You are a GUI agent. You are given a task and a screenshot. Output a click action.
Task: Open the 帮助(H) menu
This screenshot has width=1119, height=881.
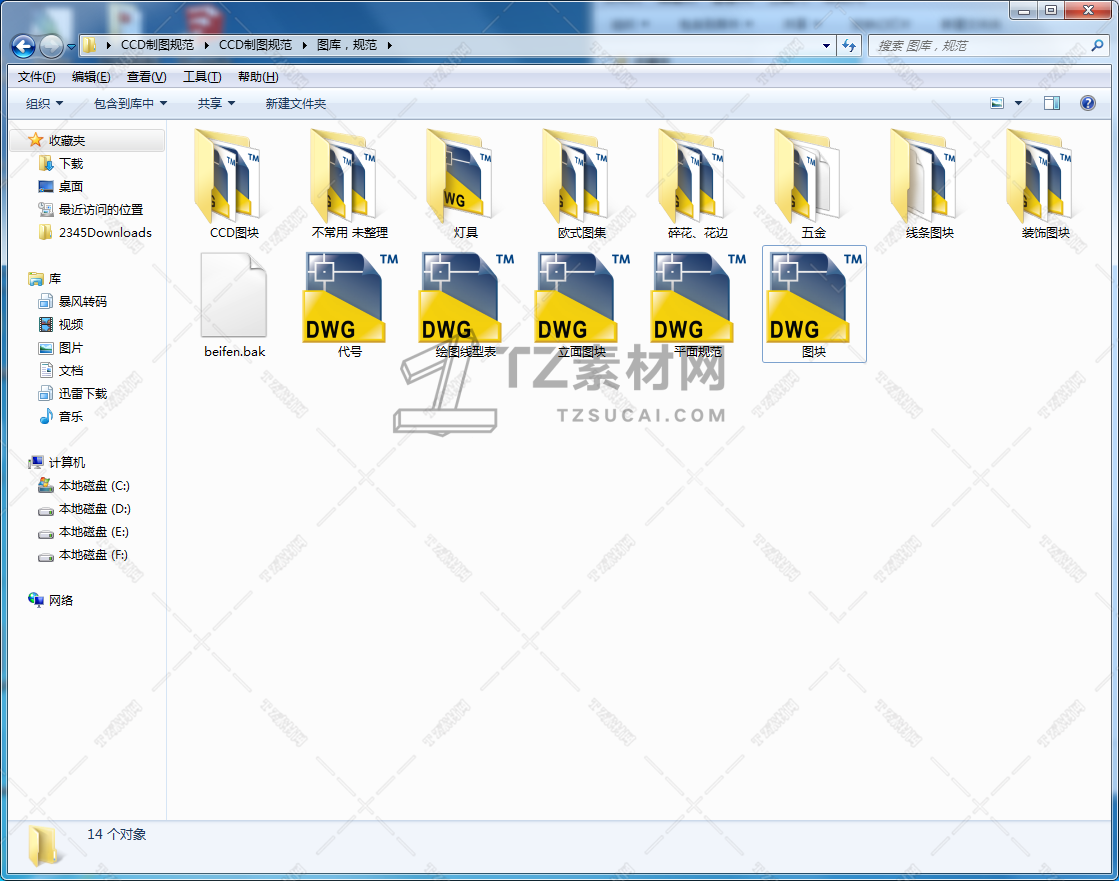[x=258, y=76]
